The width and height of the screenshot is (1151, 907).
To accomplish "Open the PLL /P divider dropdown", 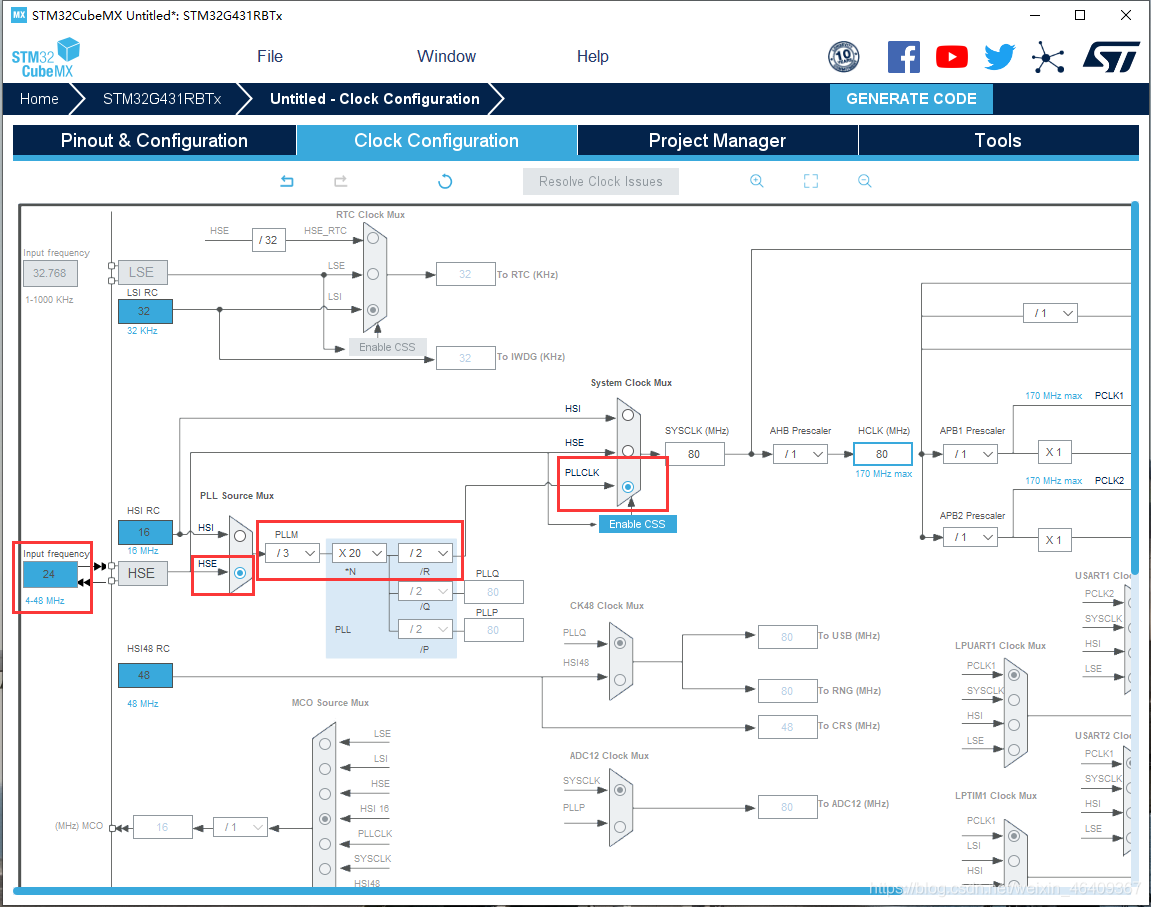I will (426, 629).
